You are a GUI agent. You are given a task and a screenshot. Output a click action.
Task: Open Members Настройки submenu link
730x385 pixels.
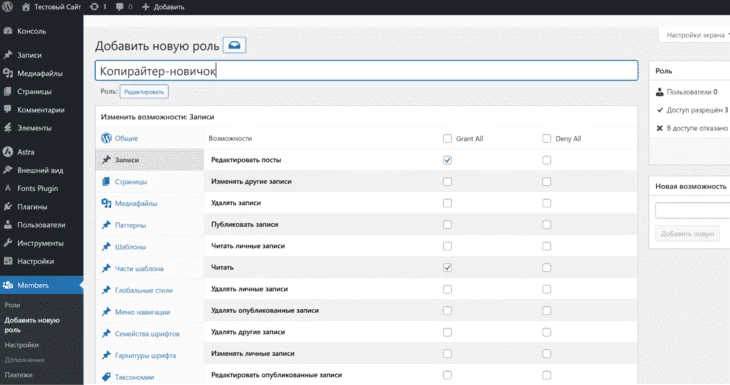tap(21, 345)
